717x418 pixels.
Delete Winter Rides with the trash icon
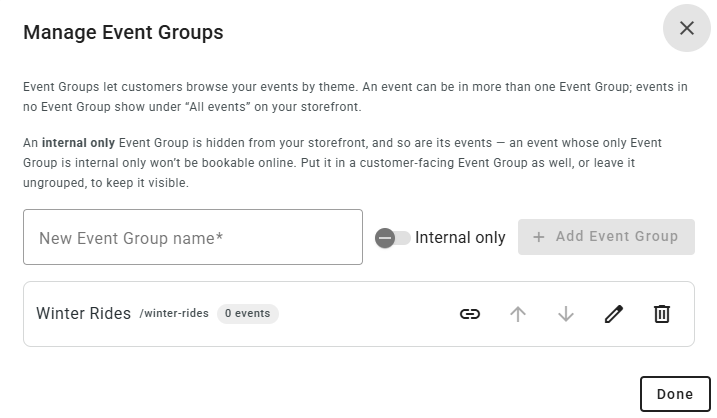[662, 314]
